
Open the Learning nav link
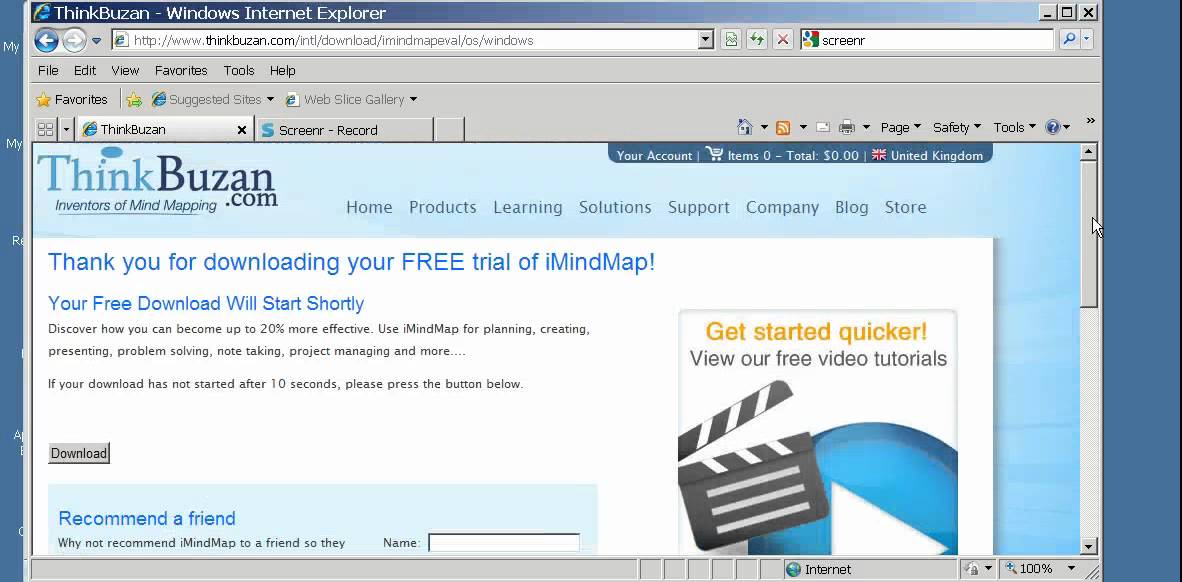pyautogui.click(x=528, y=207)
